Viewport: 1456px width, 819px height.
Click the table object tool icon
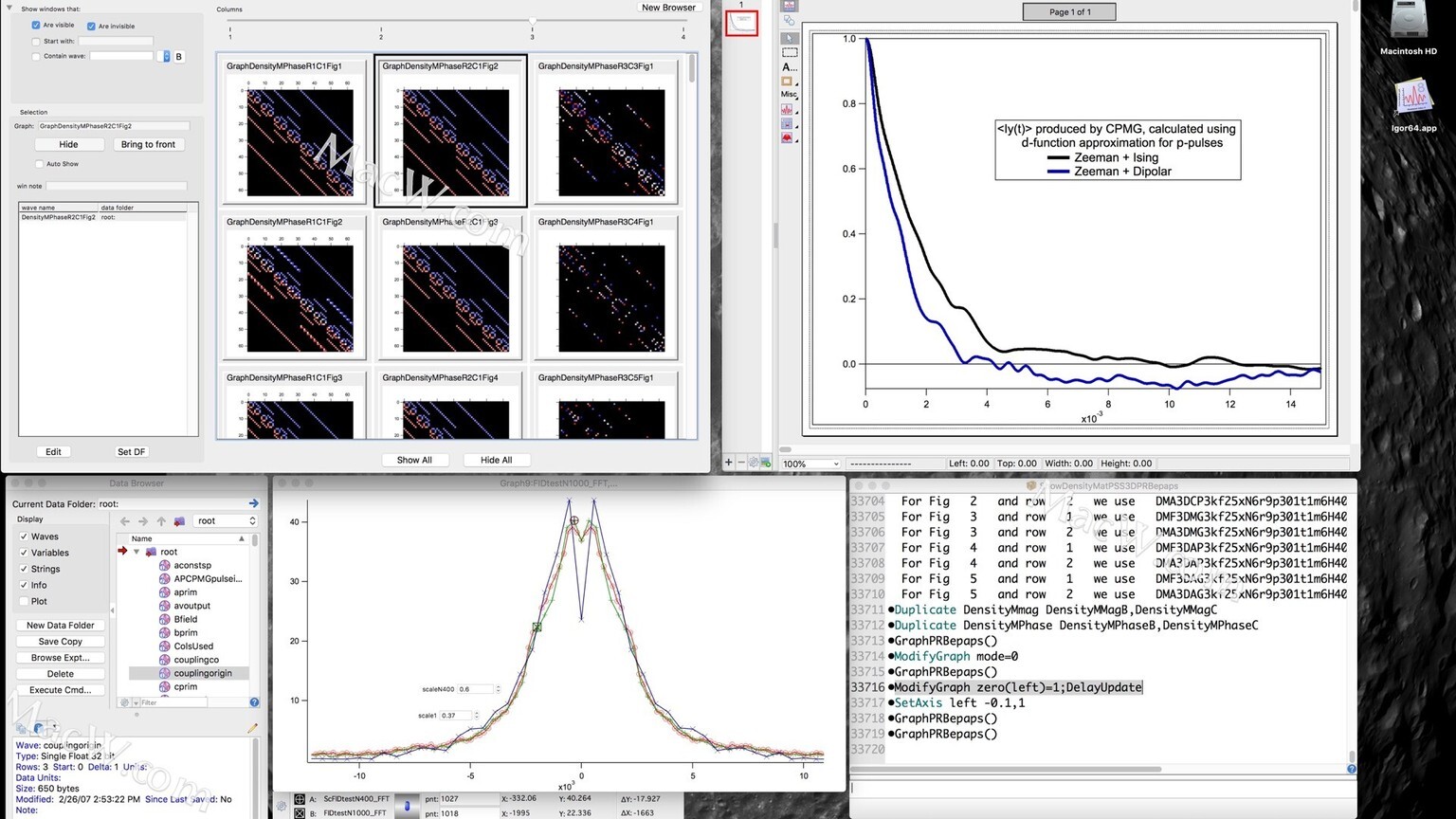[788, 124]
